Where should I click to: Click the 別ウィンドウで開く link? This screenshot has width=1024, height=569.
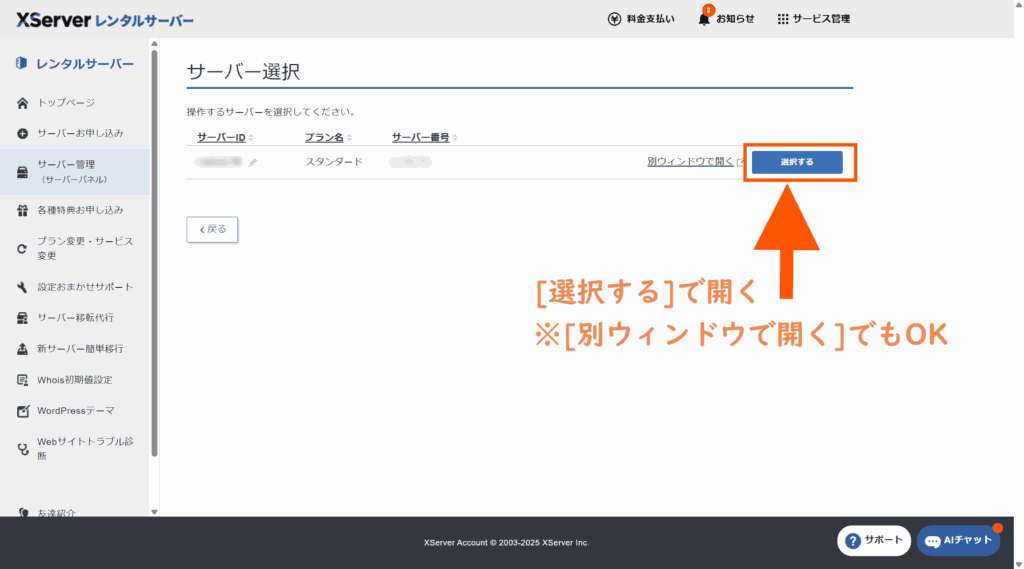pyautogui.click(x=690, y=161)
